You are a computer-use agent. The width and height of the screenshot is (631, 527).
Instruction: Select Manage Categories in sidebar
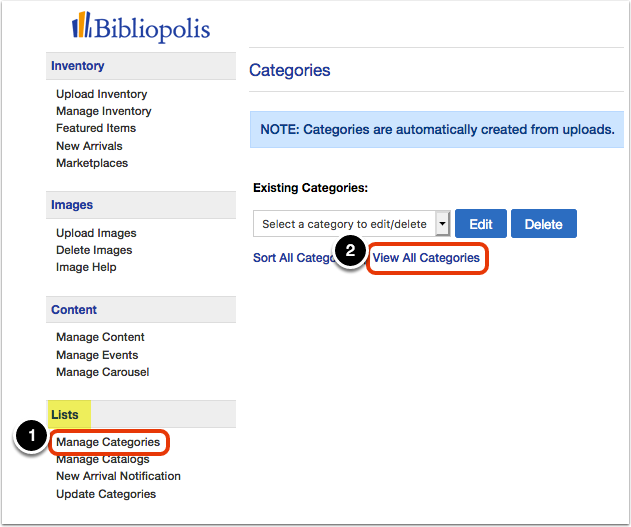[108, 442]
